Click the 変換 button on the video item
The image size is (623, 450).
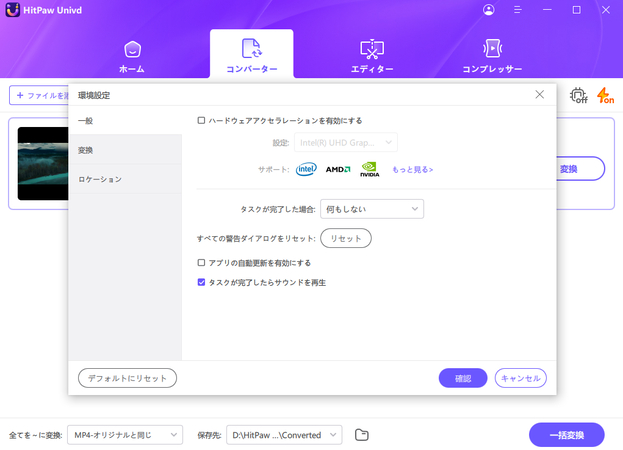(580, 169)
